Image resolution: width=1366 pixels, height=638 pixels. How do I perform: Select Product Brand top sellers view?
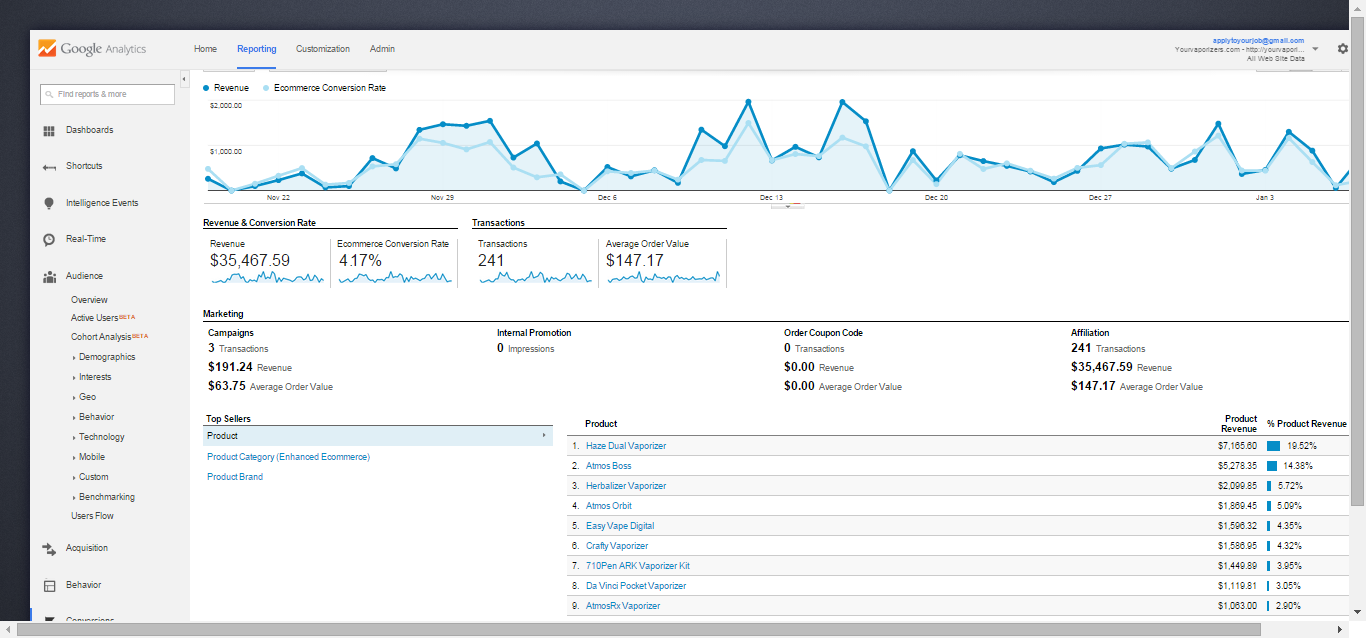(235, 477)
